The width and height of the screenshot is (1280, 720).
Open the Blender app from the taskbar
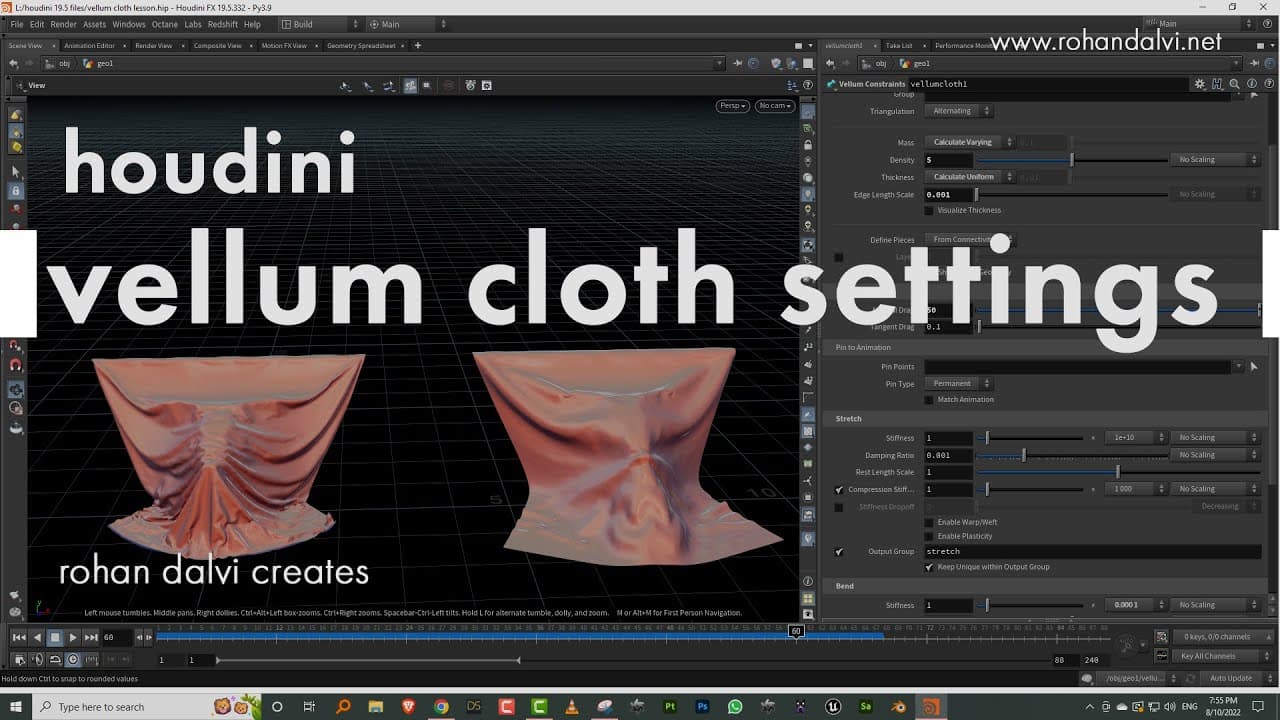point(899,707)
